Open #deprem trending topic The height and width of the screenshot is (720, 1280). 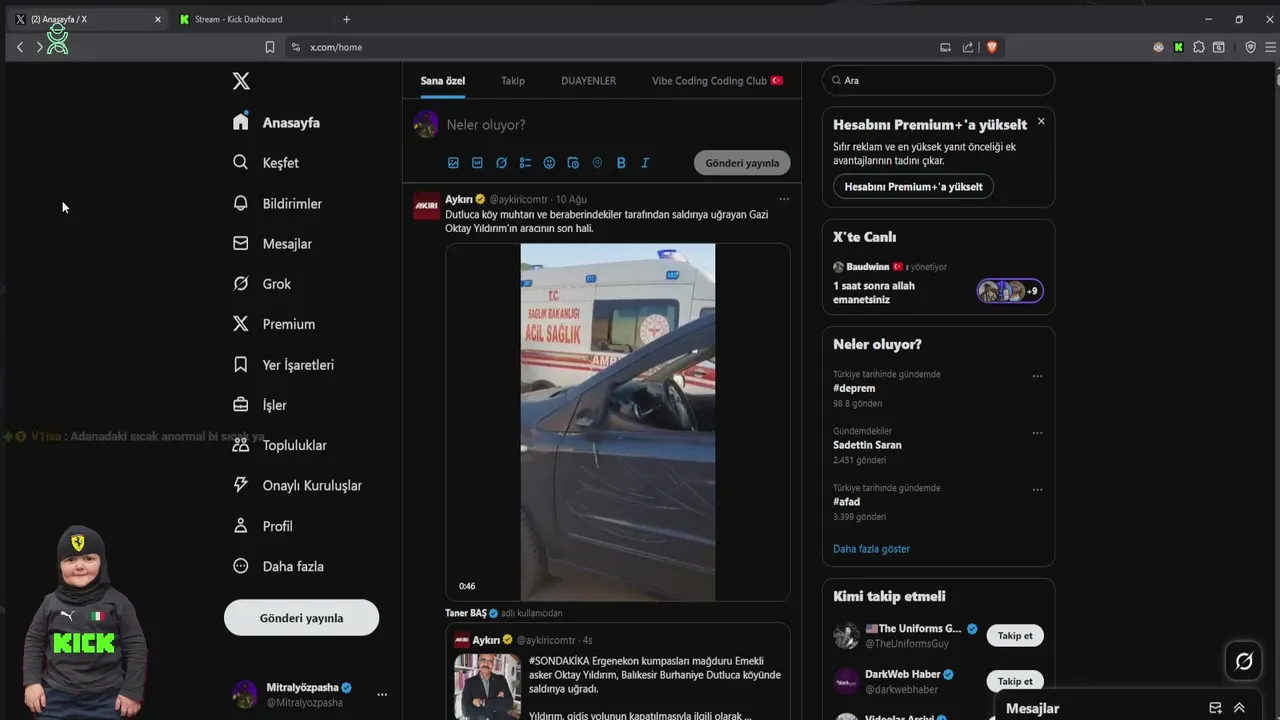point(854,388)
